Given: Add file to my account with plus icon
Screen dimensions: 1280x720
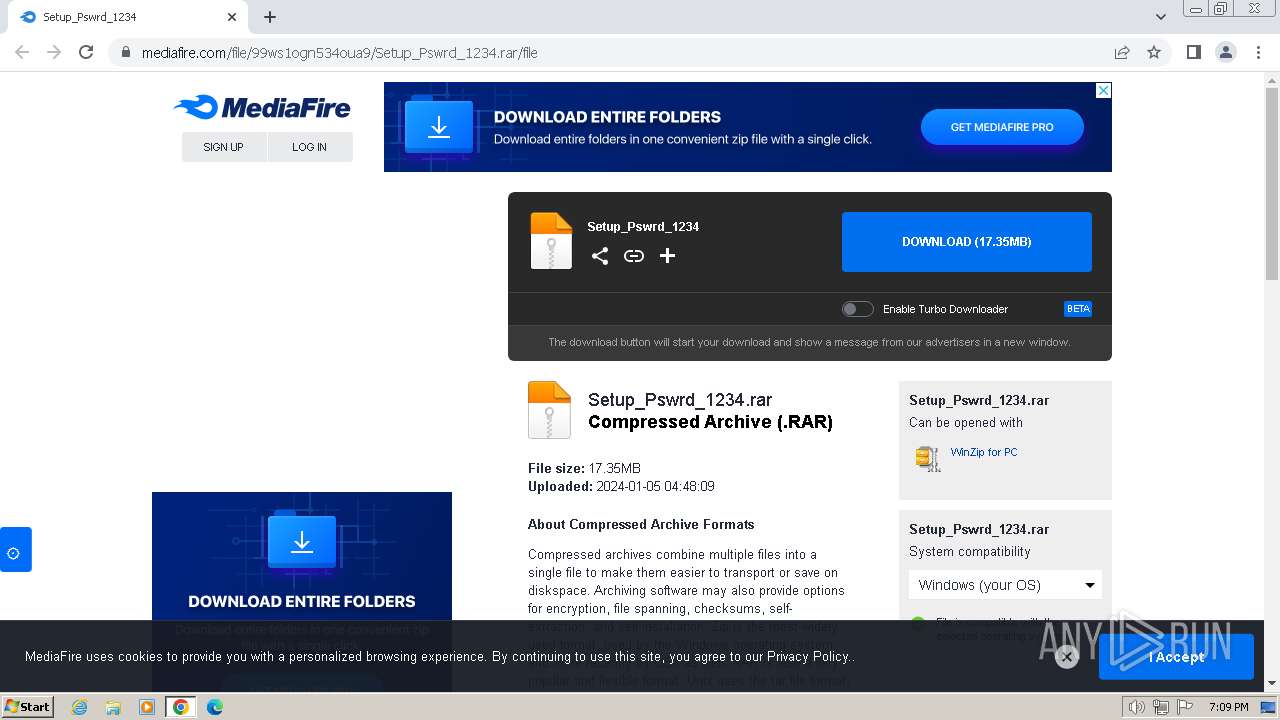Looking at the screenshot, I should [667, 256].
